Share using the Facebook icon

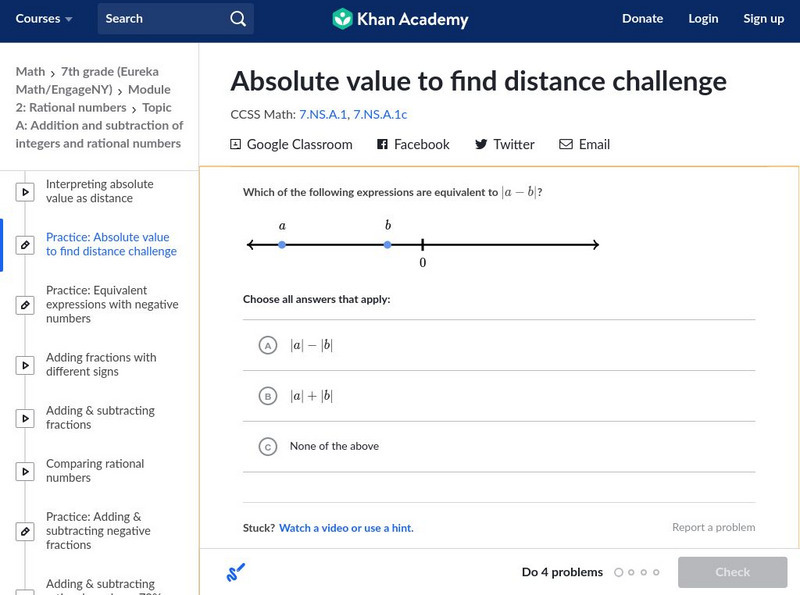(382, 144)
